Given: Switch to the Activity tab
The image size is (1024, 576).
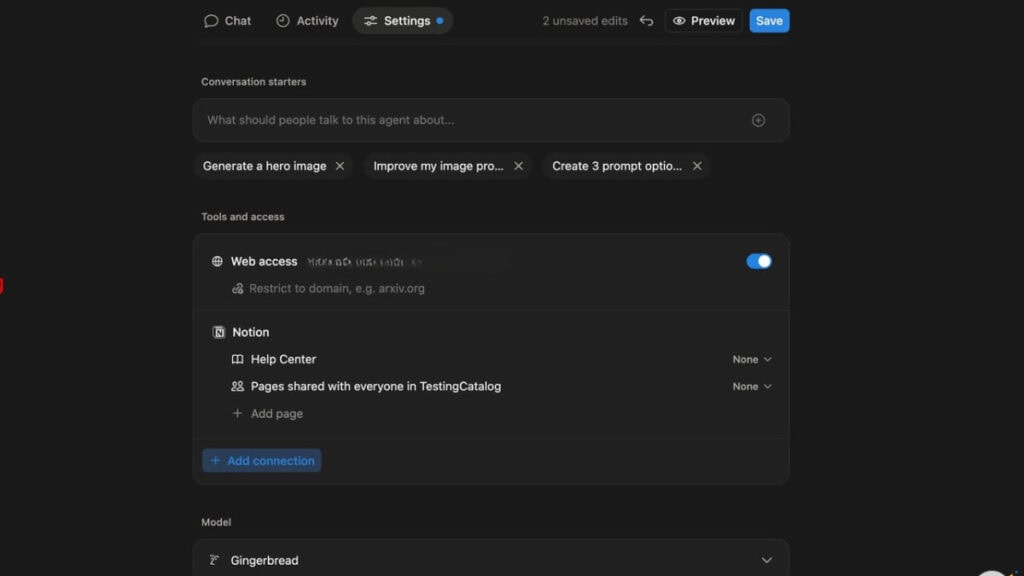Looking at the screenshot, I should tap(307, 20).
